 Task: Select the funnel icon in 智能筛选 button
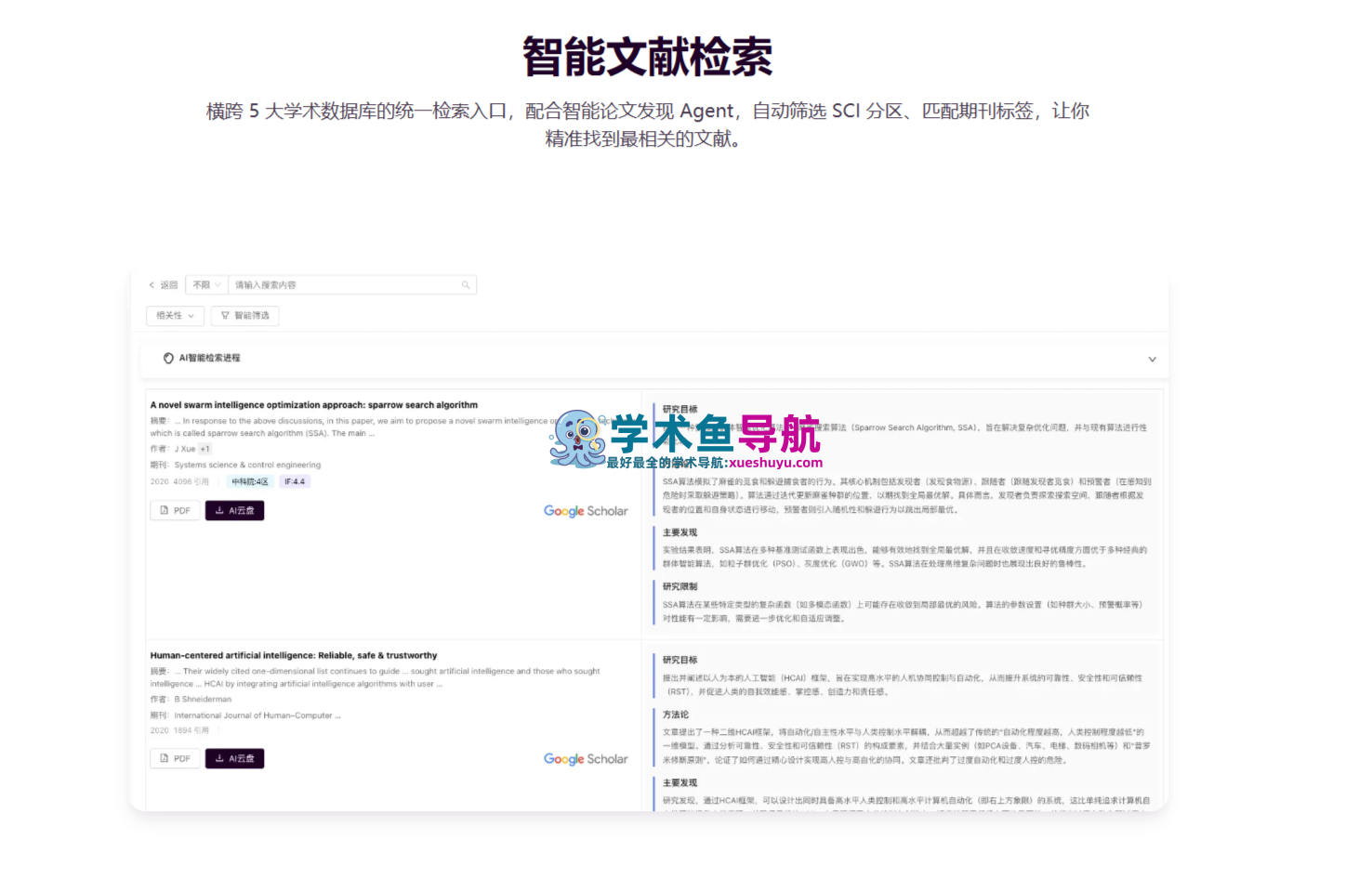pos(225,316)
